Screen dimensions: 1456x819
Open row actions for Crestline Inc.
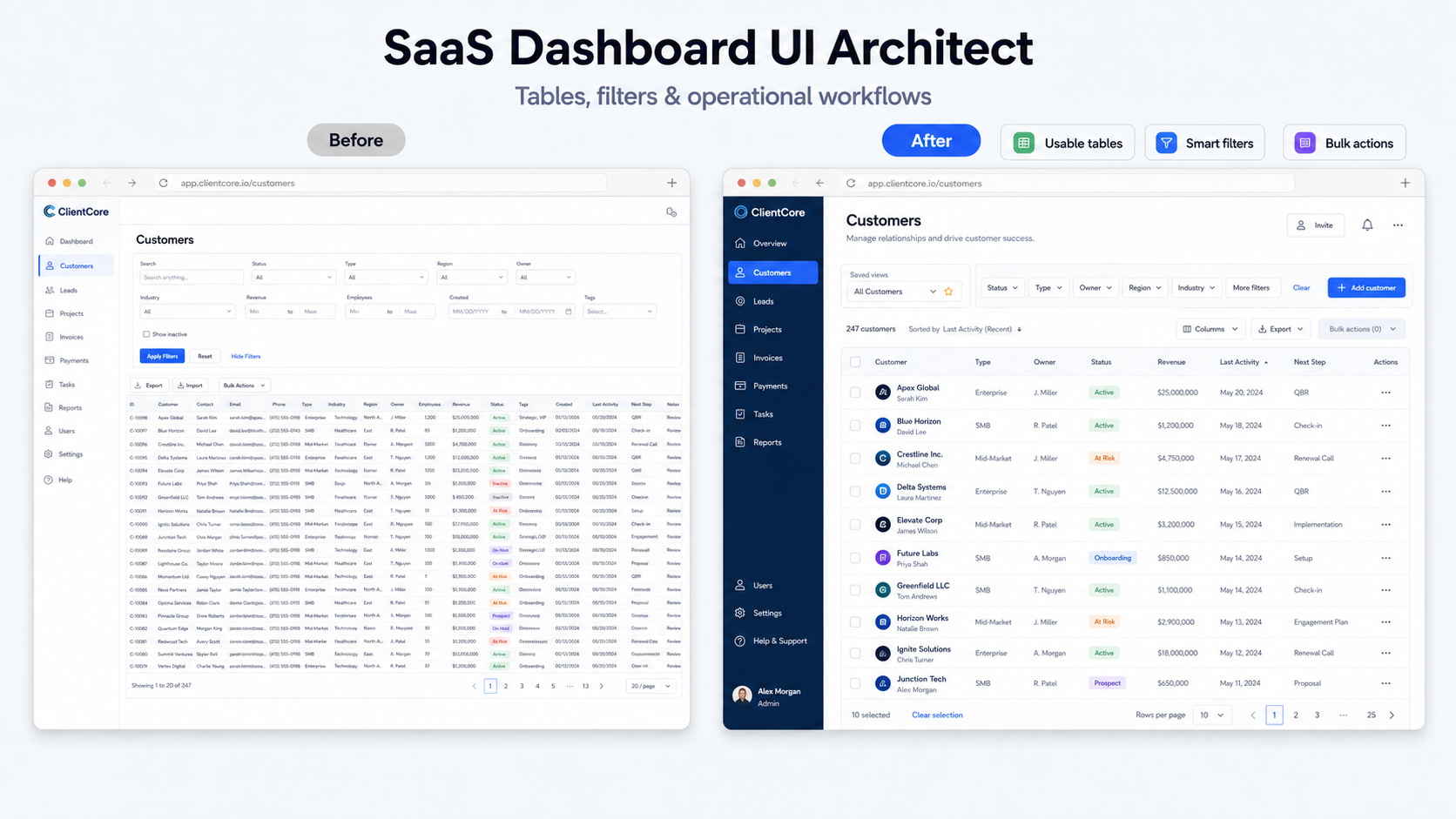[1385, 458]
